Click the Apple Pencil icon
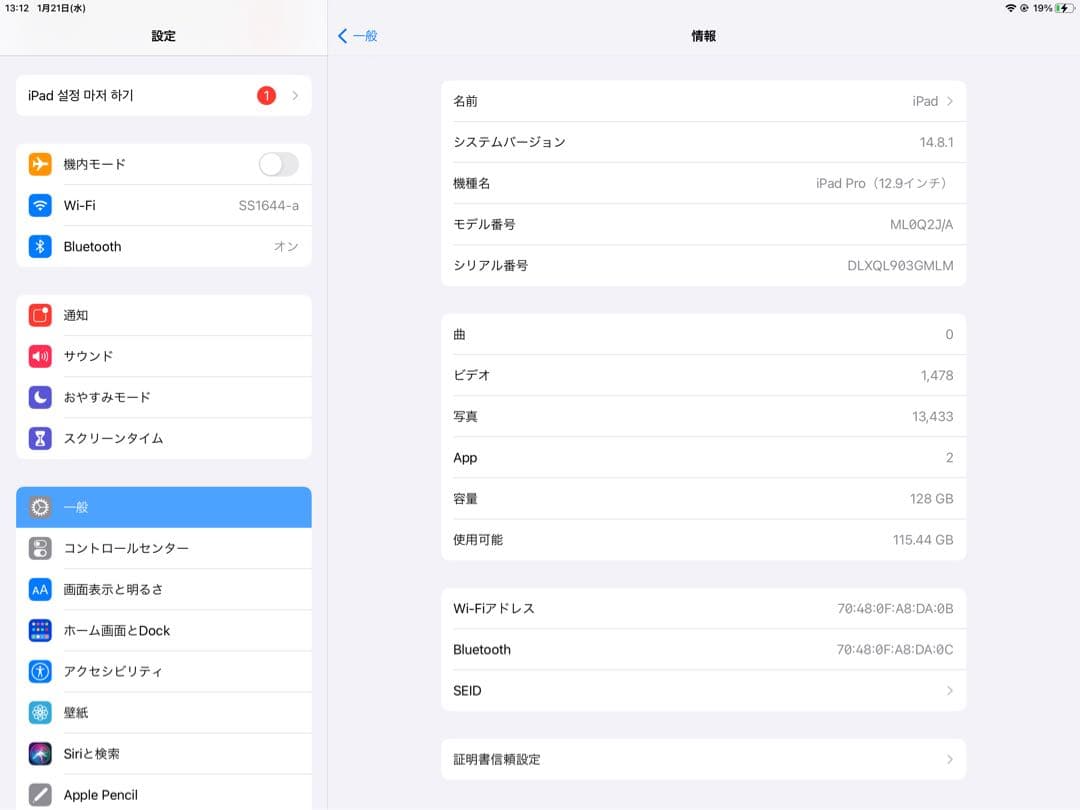This screenshot has width=1080, height=810. pos(40,794)
